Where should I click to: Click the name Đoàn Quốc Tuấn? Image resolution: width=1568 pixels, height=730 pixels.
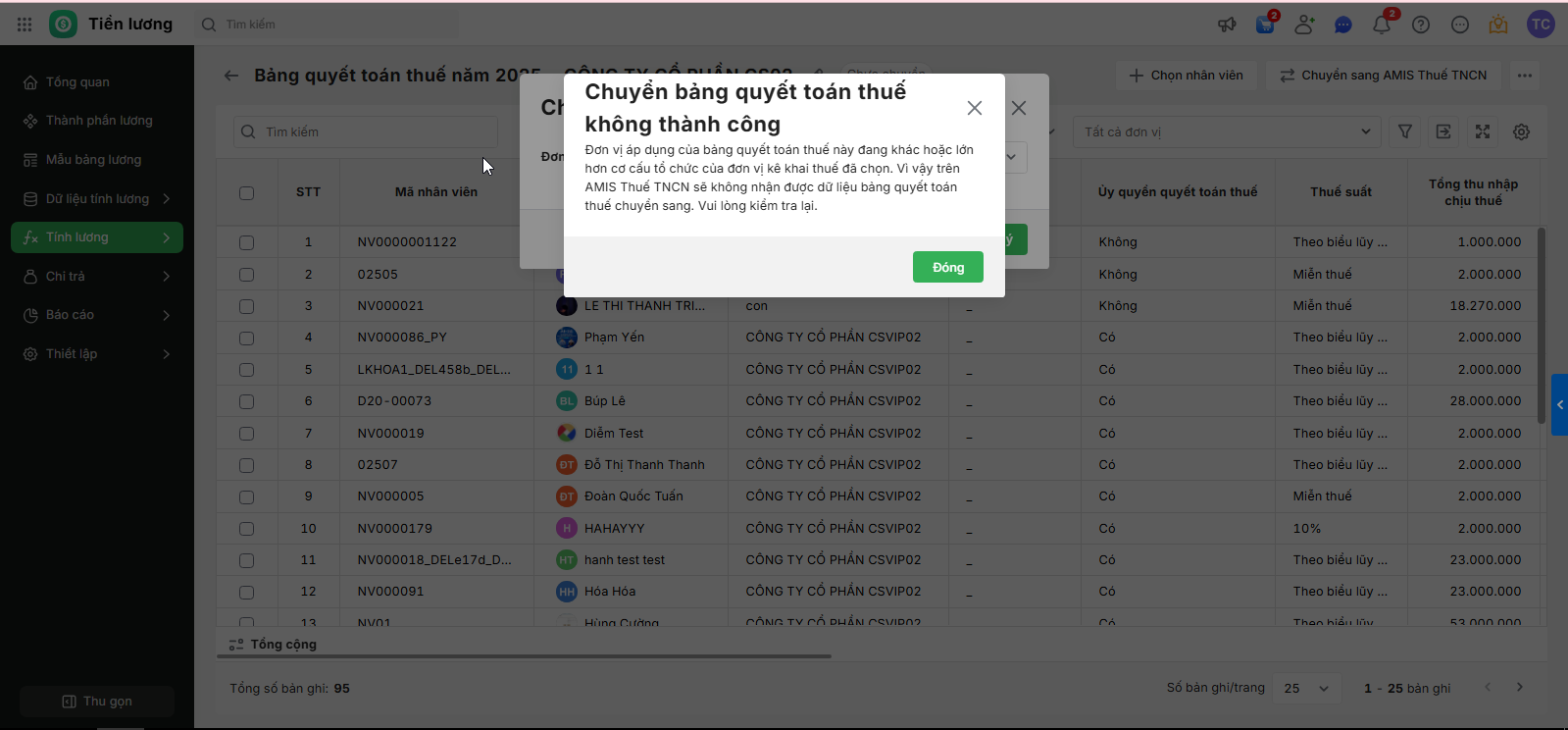(633, 496)
